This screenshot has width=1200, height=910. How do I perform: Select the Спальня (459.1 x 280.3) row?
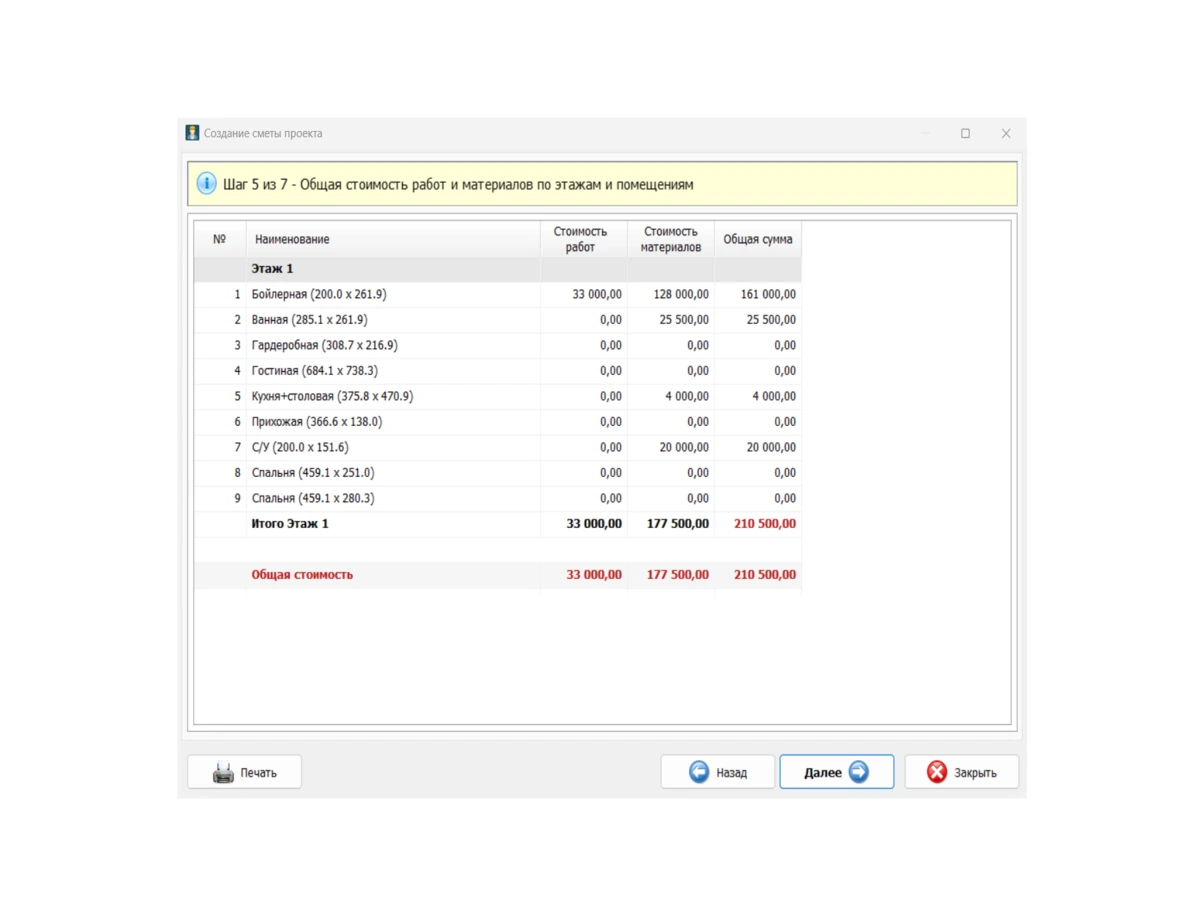[x=497, y=498]
